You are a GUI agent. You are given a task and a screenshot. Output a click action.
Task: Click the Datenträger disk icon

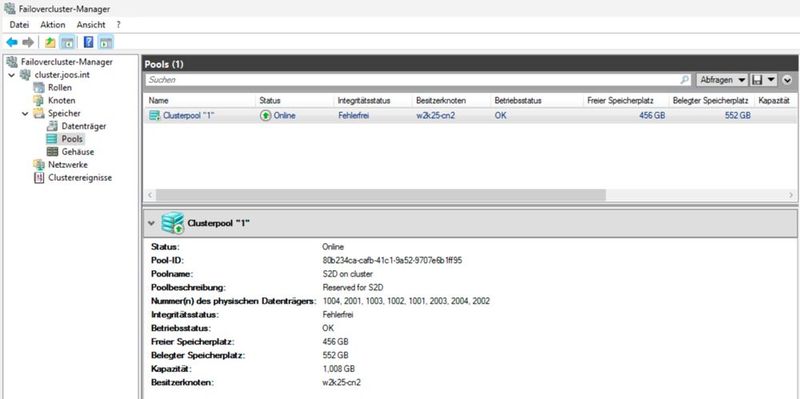(x=52, y=126)
